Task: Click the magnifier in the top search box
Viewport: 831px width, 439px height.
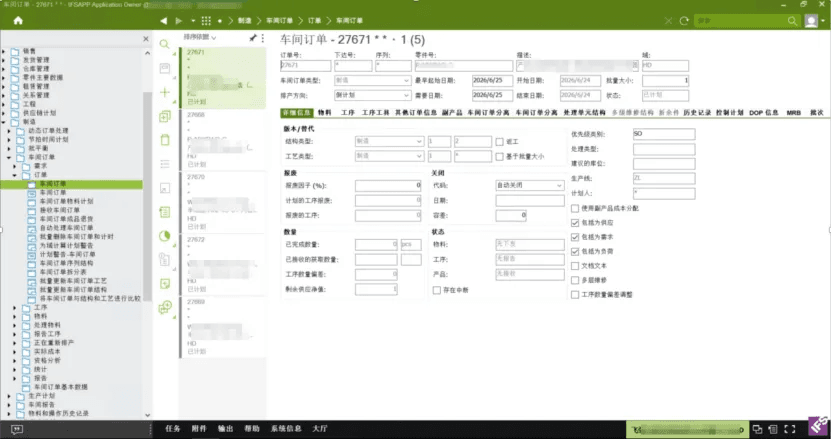Action: pyautogui.click(x=792, y=21)
